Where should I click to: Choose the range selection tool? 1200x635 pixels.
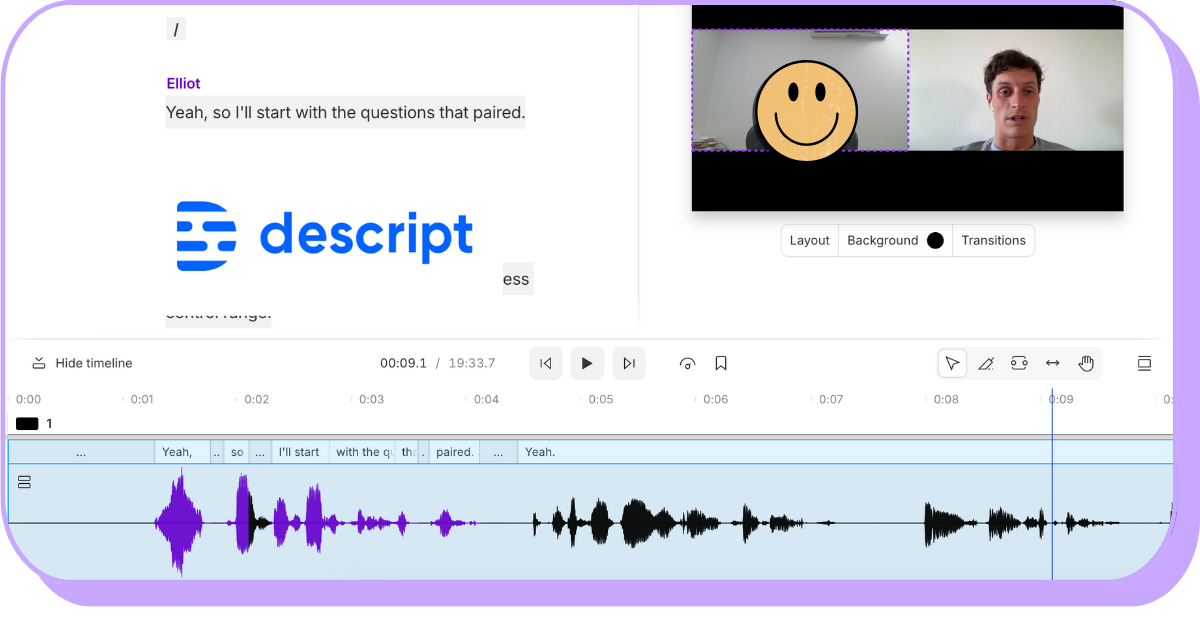(1019, 363)
